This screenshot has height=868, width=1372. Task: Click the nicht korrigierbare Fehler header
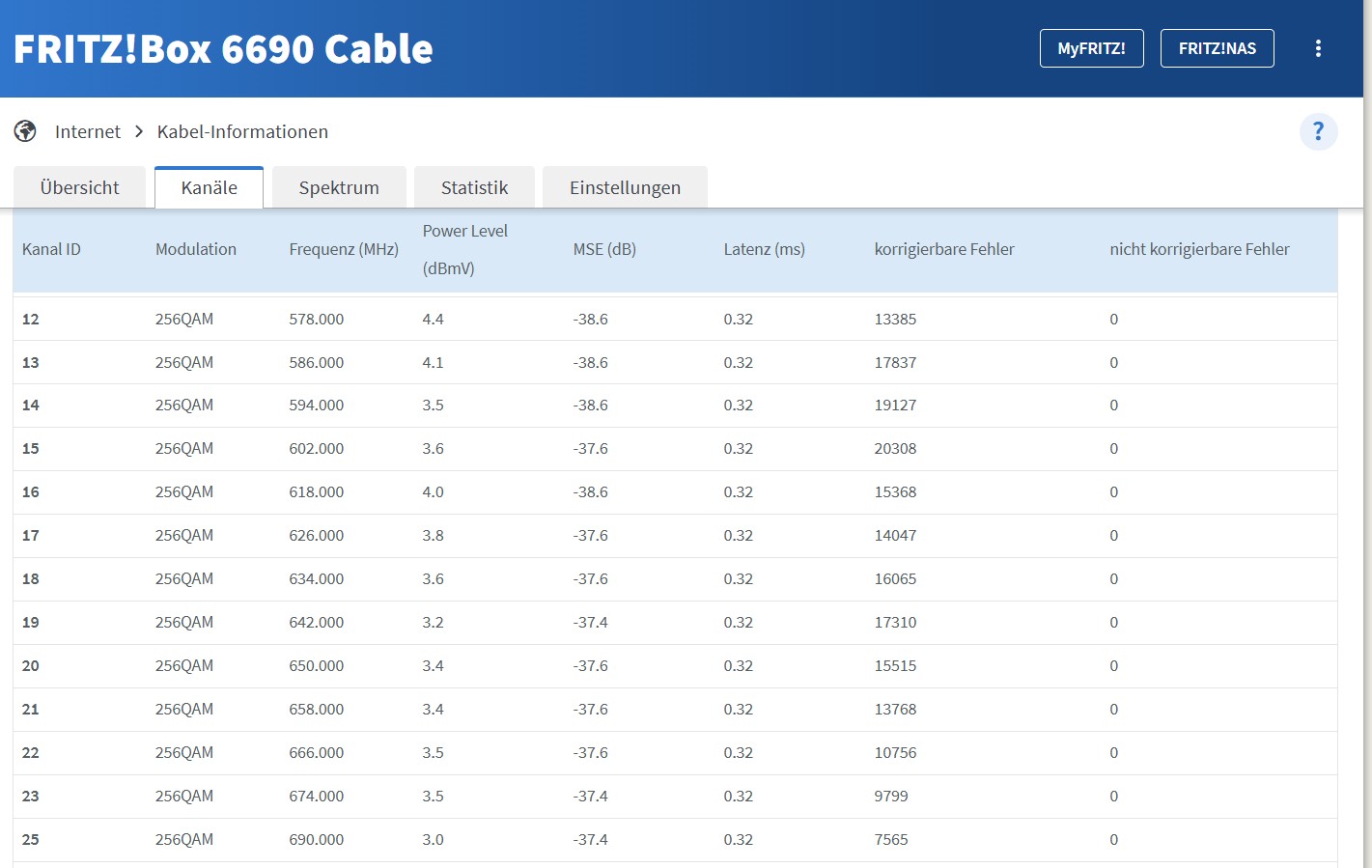click(1199, 249)
